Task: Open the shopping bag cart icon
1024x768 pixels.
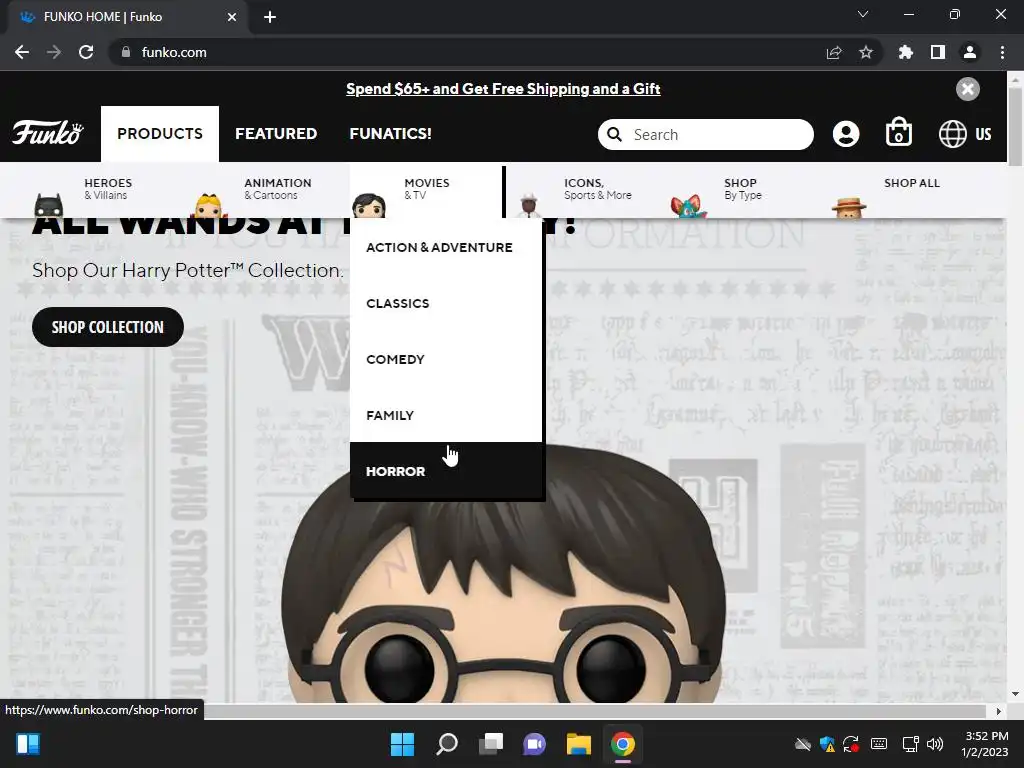Action: point(899,132)
